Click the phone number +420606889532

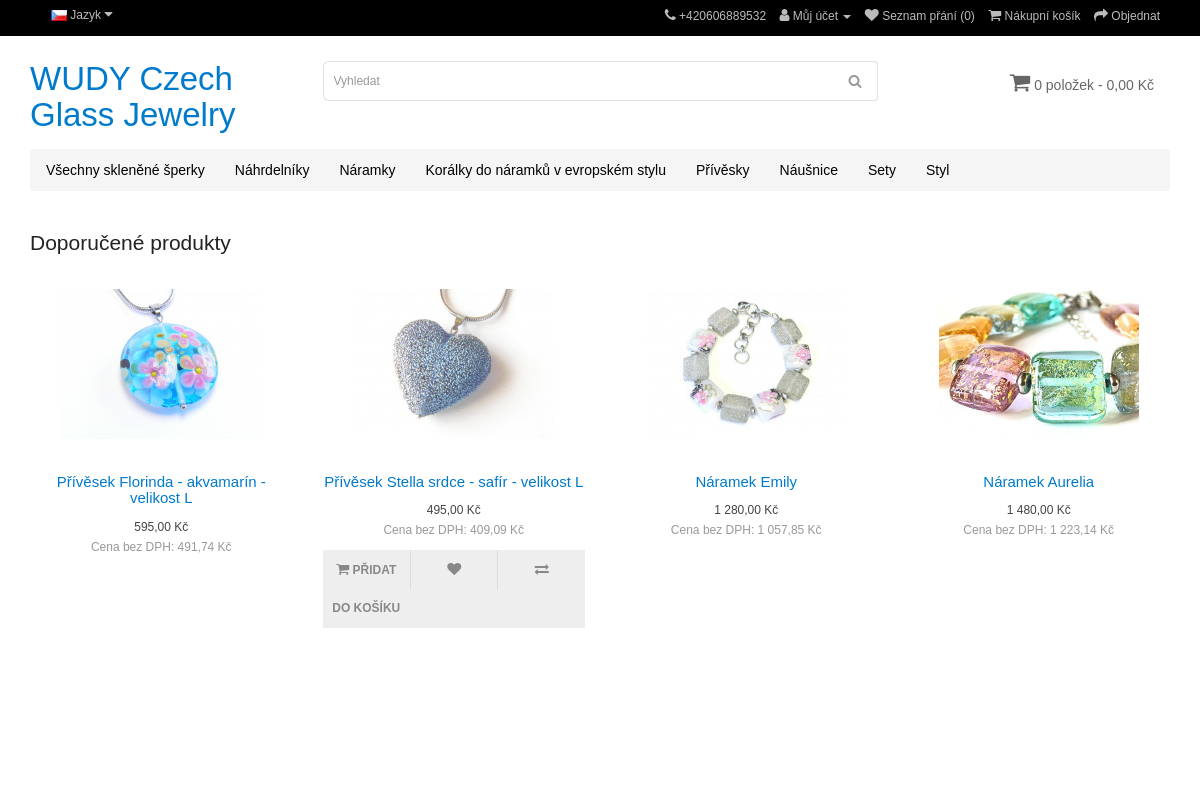(715, 16)
